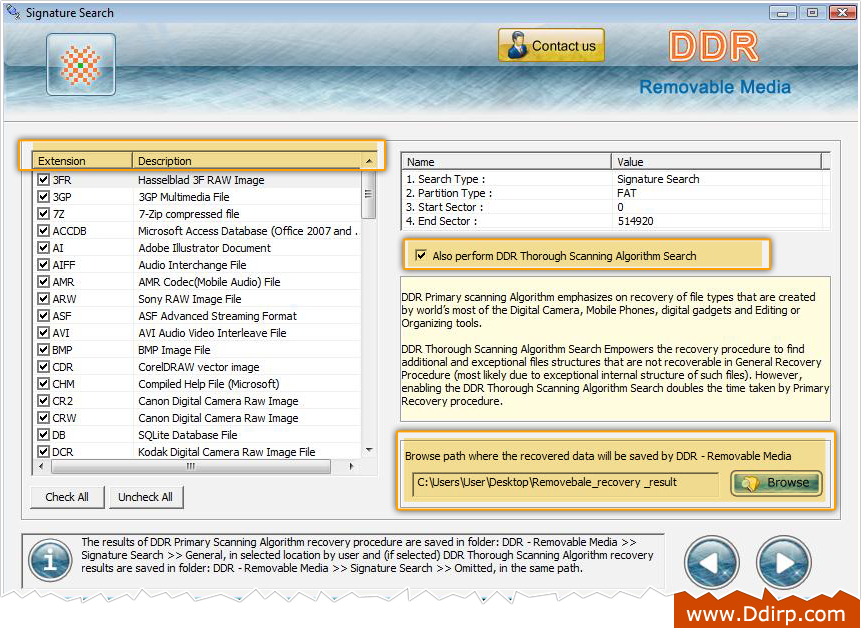Sort by the Extension column header
Viewport: 861px width, 628px height.
click(82, 161)
